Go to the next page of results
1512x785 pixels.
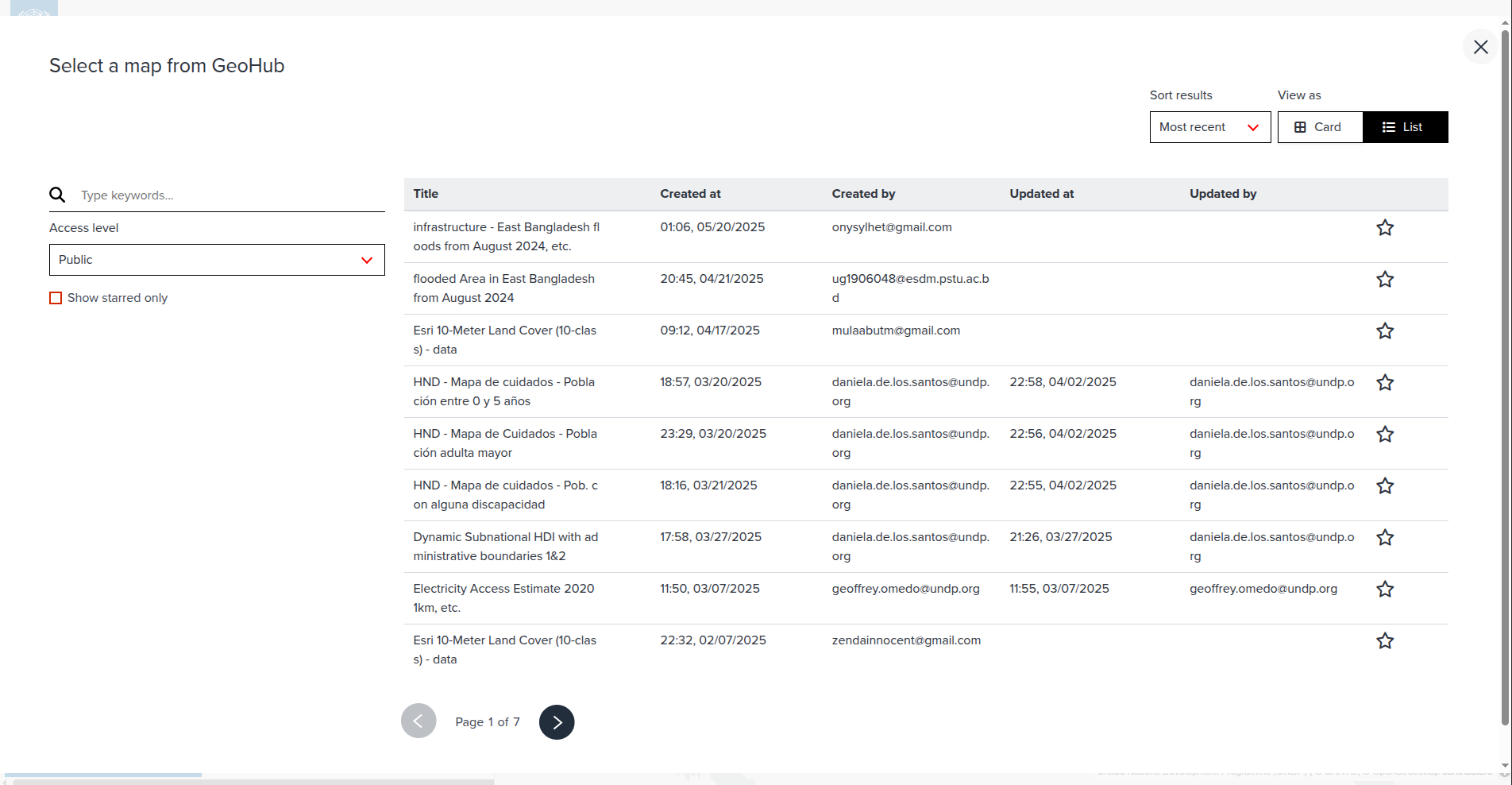coord(556,721)
